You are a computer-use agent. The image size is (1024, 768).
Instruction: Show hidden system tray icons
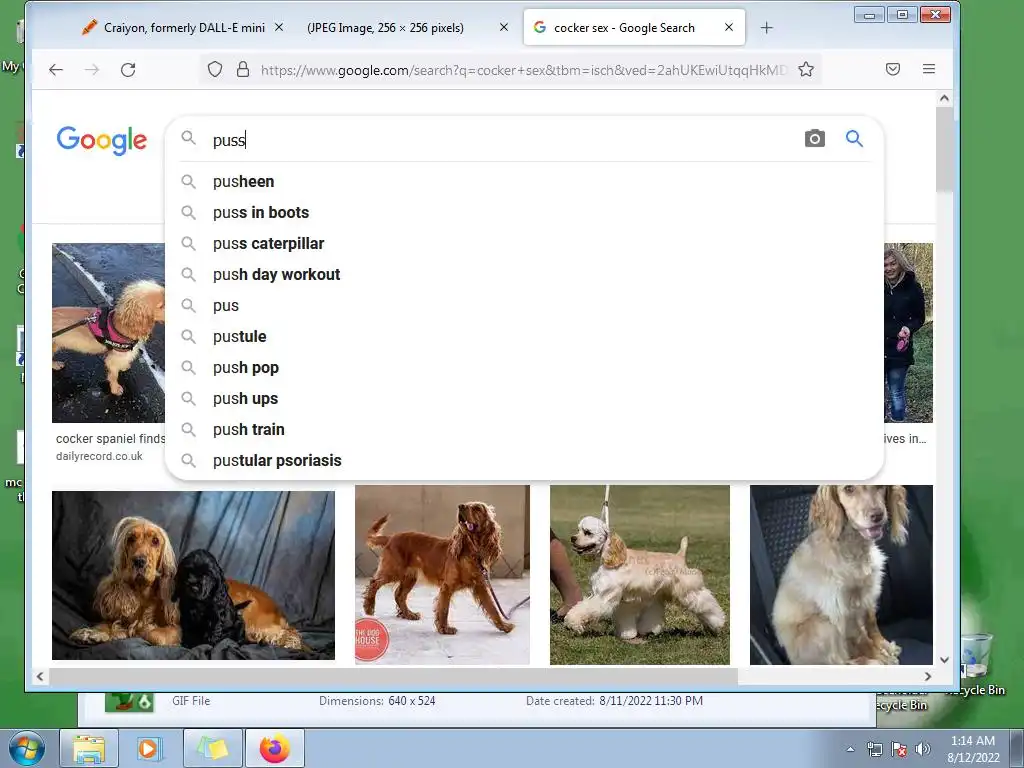click(x=850, y=749)
